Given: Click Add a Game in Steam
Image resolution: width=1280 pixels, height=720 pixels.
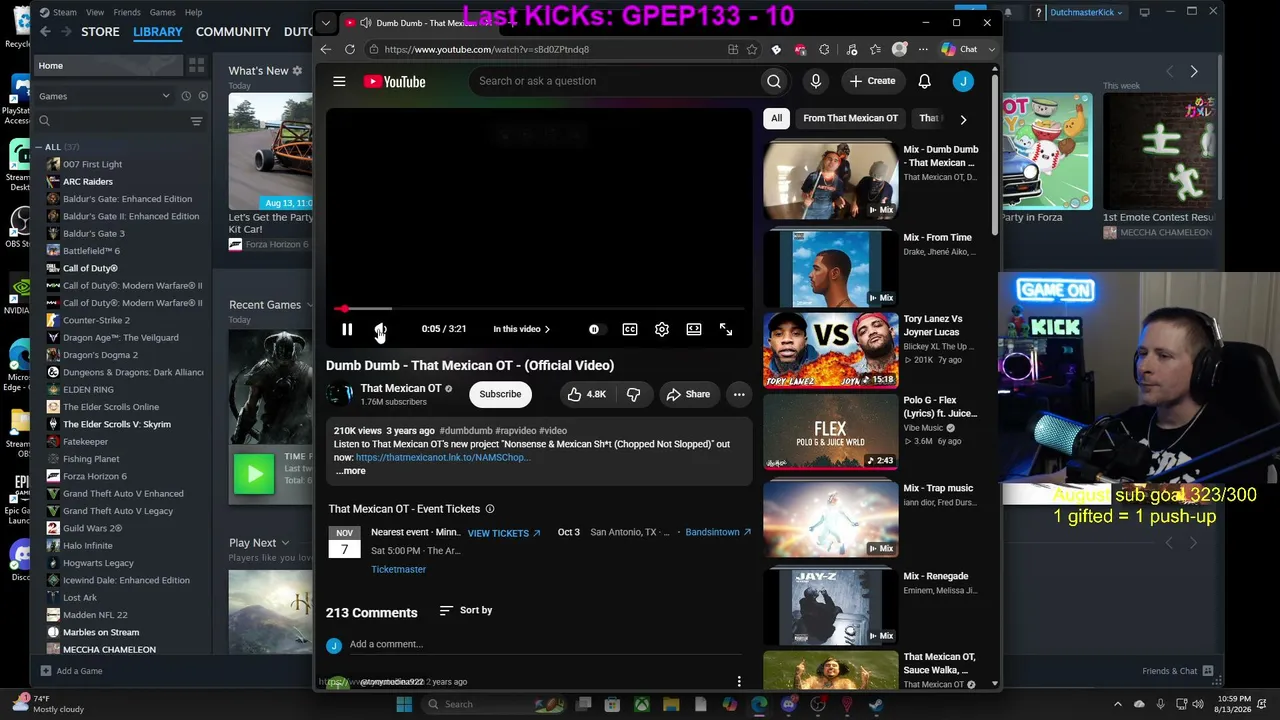Looking at the screenshot, I should 72,671.
